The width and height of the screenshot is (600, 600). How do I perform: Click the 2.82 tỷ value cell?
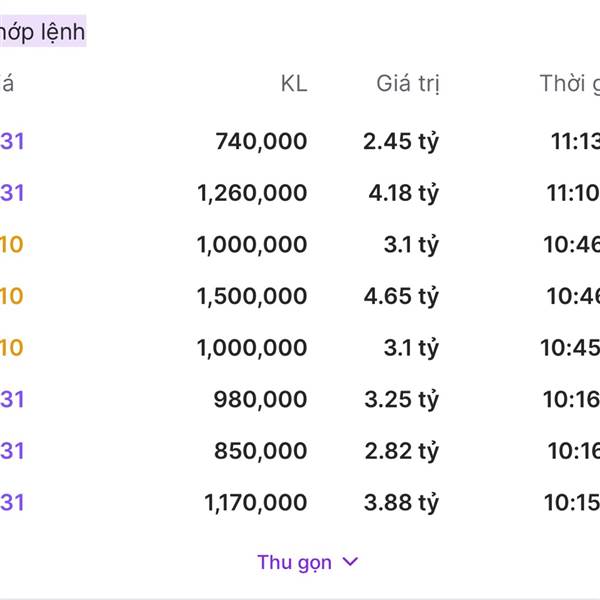(x=401, y=451)
